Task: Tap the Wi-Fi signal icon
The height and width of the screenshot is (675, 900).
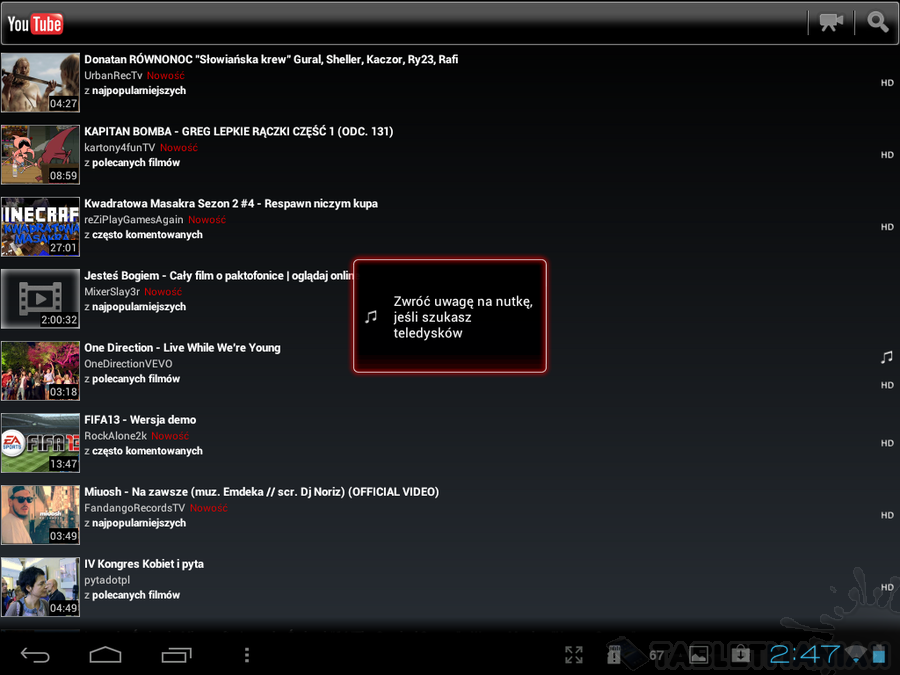Action: pyautogui.click(x=856, y=654)
